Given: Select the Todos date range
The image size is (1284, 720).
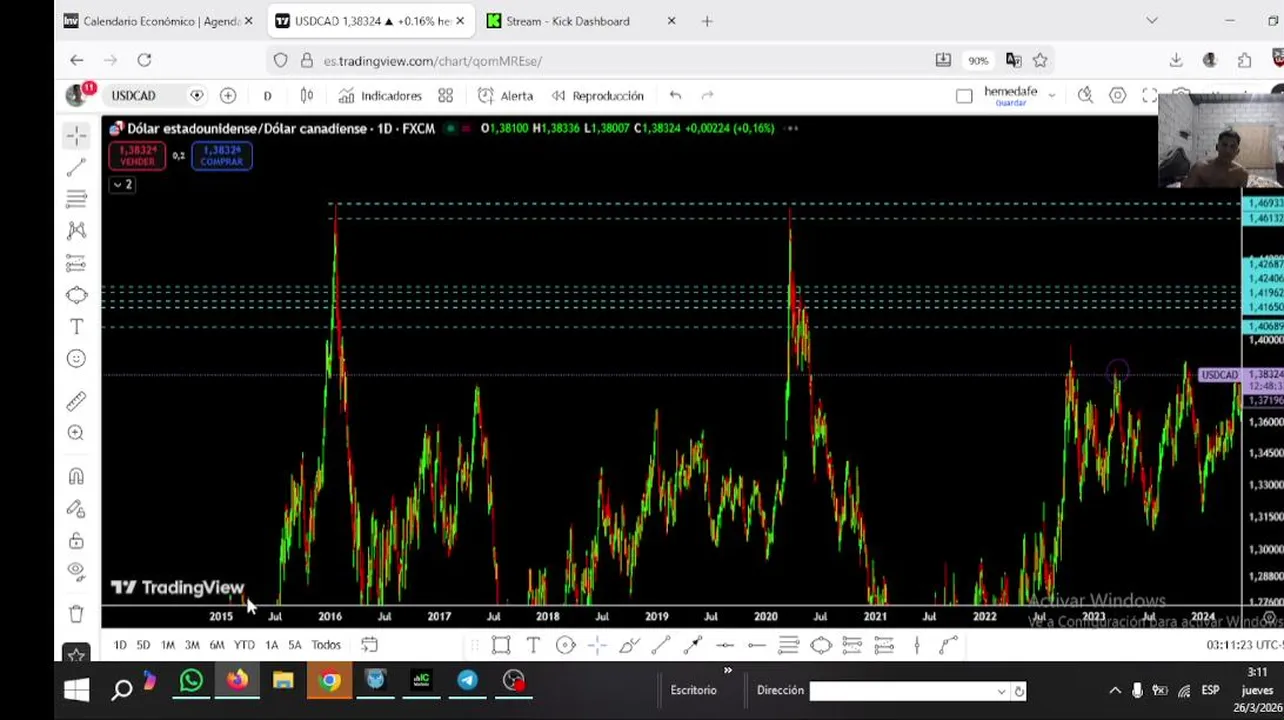Looking at the screenshot, I should 326,645.
